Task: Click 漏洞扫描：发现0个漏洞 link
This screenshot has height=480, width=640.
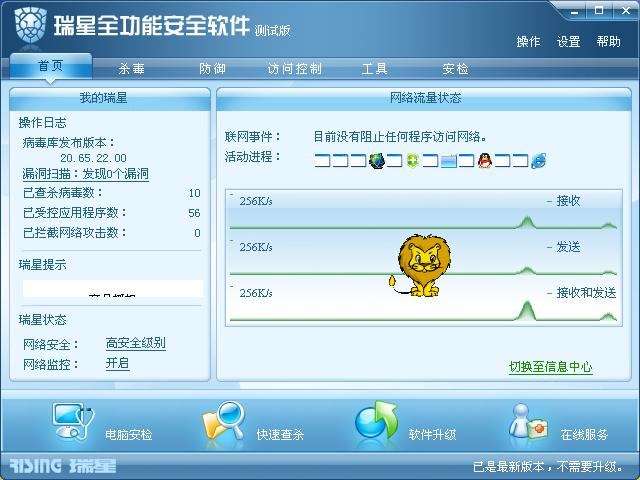Action: (x=85, y=174)
